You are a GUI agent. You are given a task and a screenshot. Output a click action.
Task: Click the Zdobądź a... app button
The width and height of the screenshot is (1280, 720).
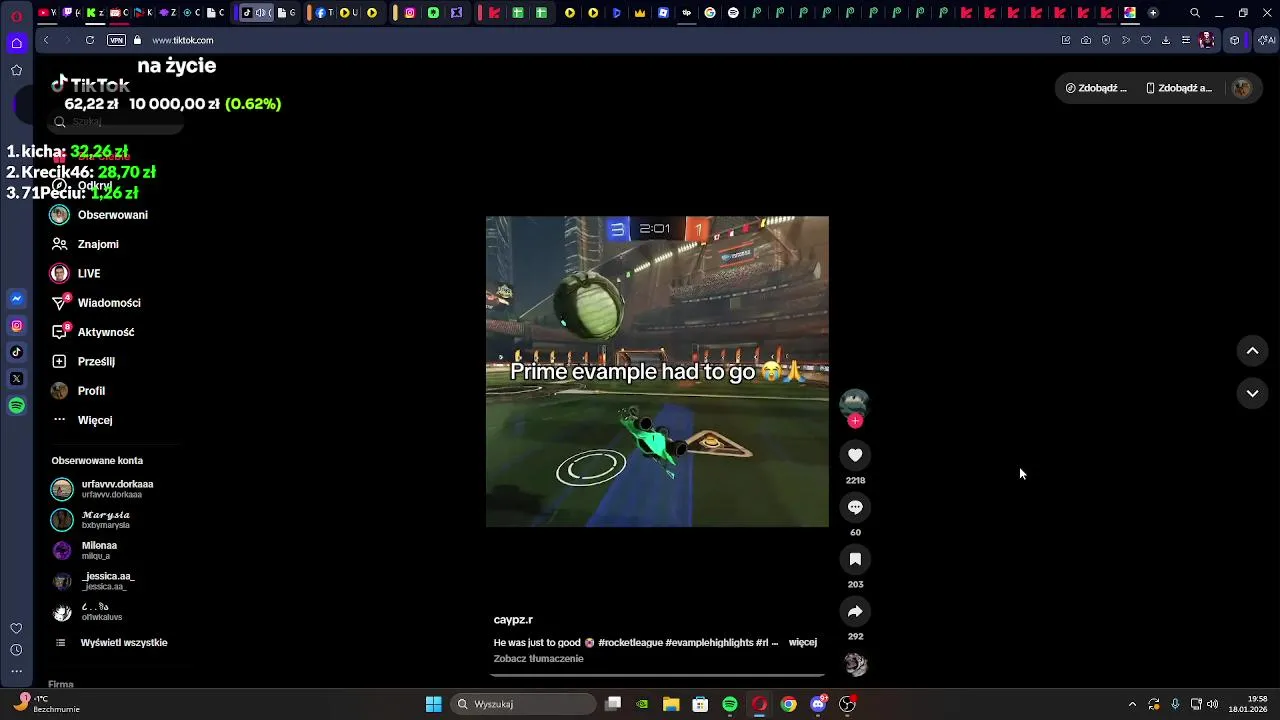[1178, 88]
